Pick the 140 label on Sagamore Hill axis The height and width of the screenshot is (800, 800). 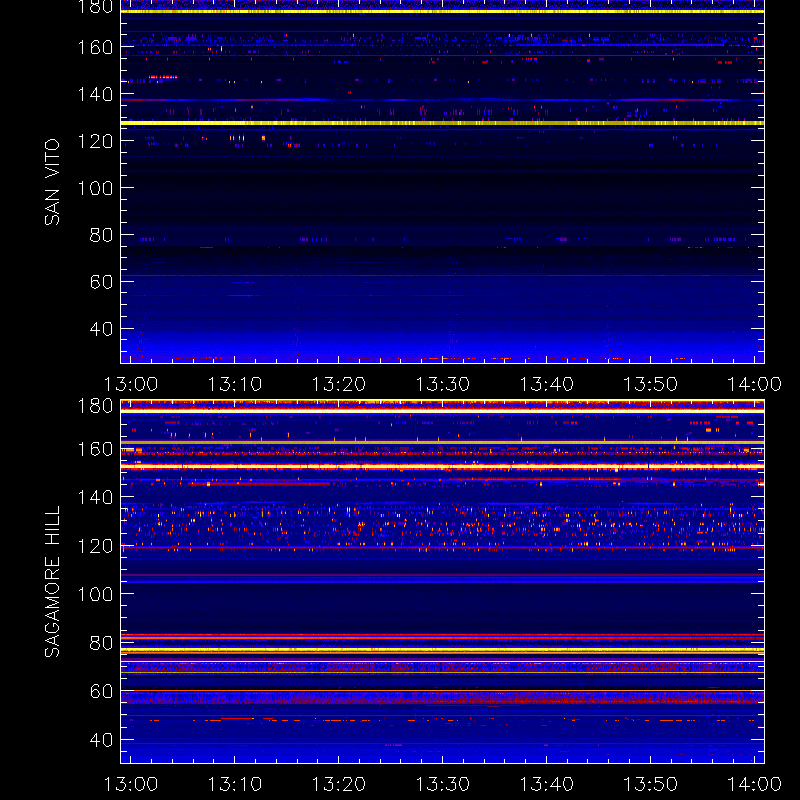(x=95, y=497)
